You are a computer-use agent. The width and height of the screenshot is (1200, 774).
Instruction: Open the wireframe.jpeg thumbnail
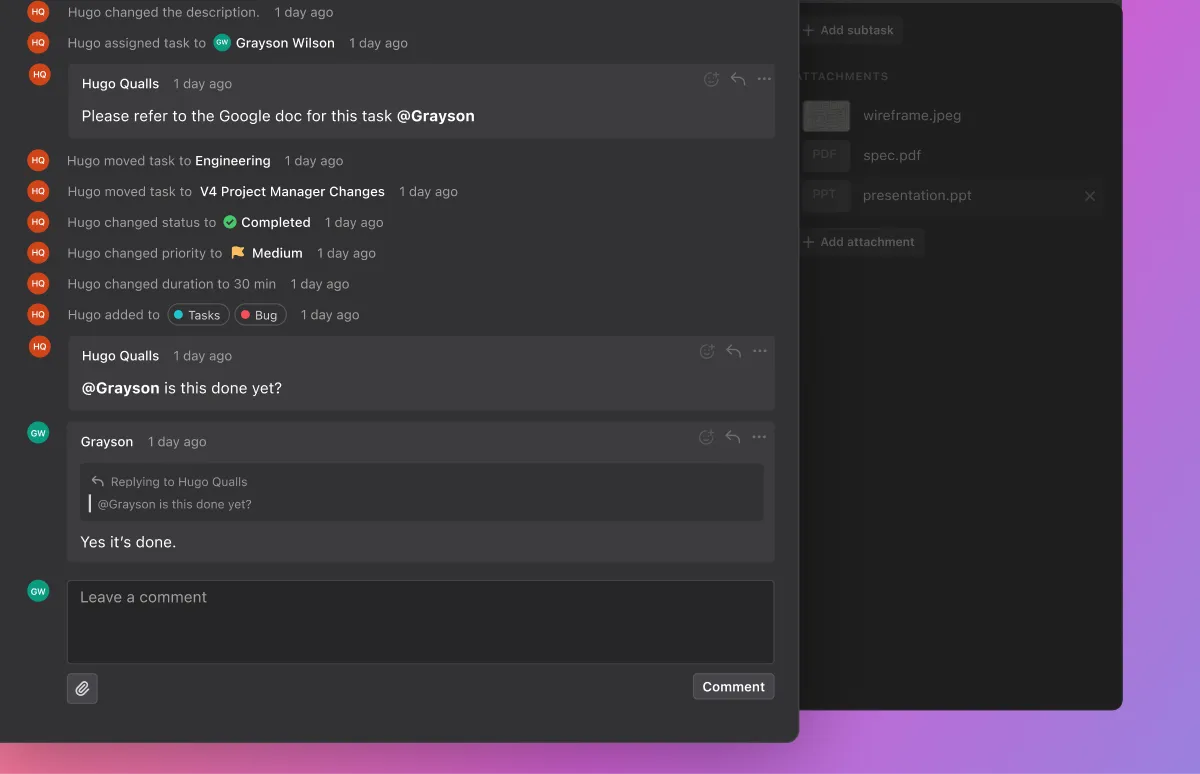coord(826,116)
